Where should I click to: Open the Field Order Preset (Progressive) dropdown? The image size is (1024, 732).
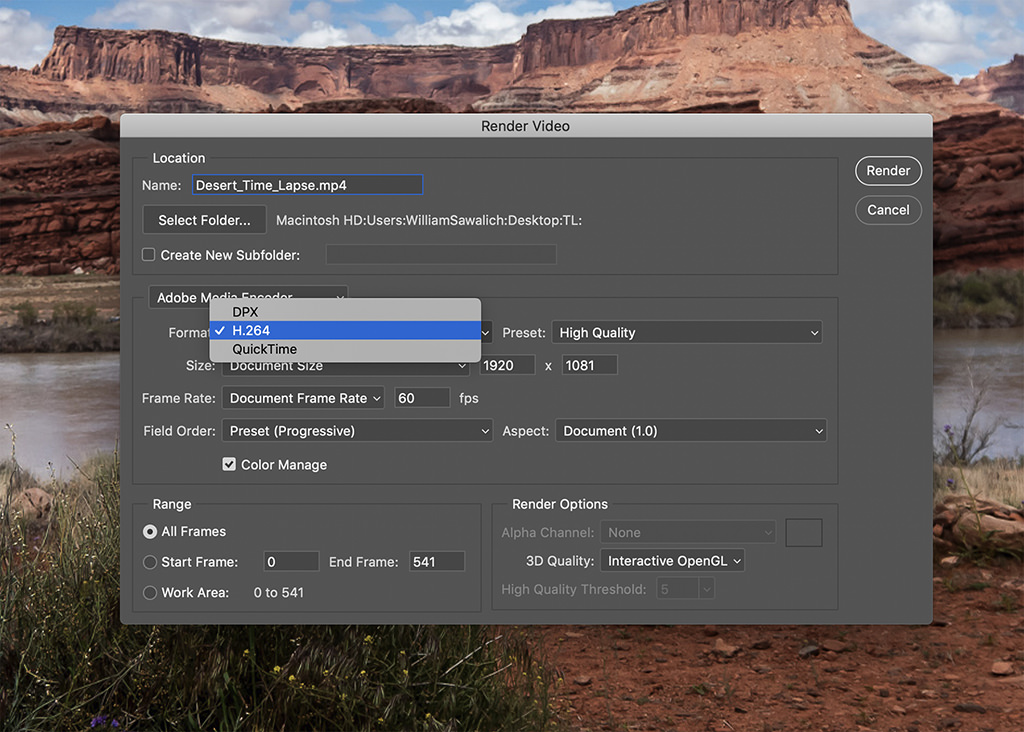tap(357, 430)
